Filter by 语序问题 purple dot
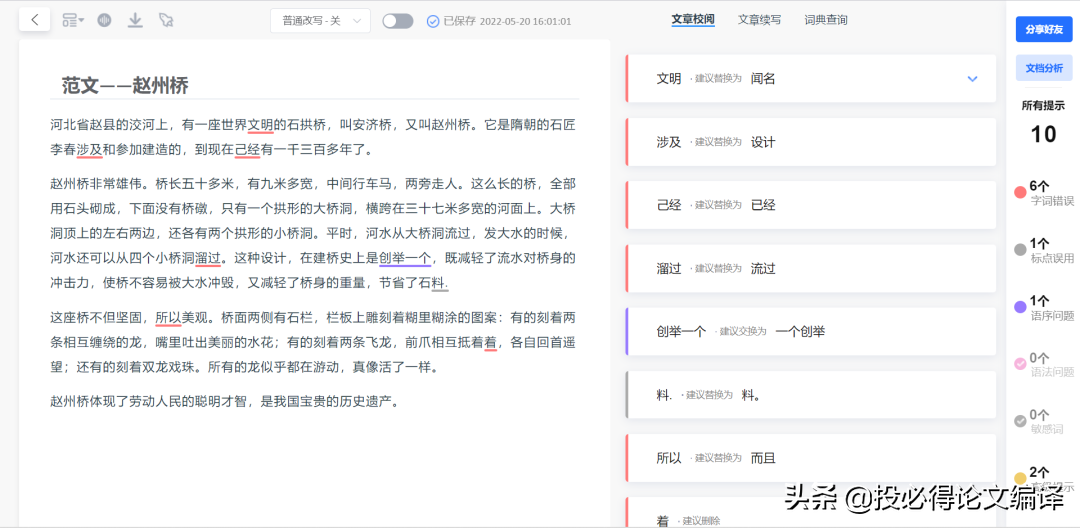This screenshot has width=1080, height=528. coord(1021,307)
